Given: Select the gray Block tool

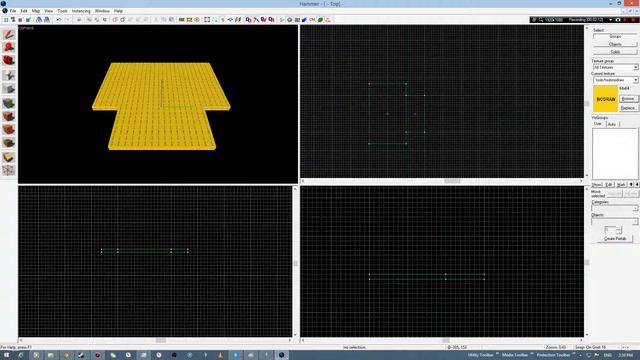Looking at the screenshot, I should 9,89.
